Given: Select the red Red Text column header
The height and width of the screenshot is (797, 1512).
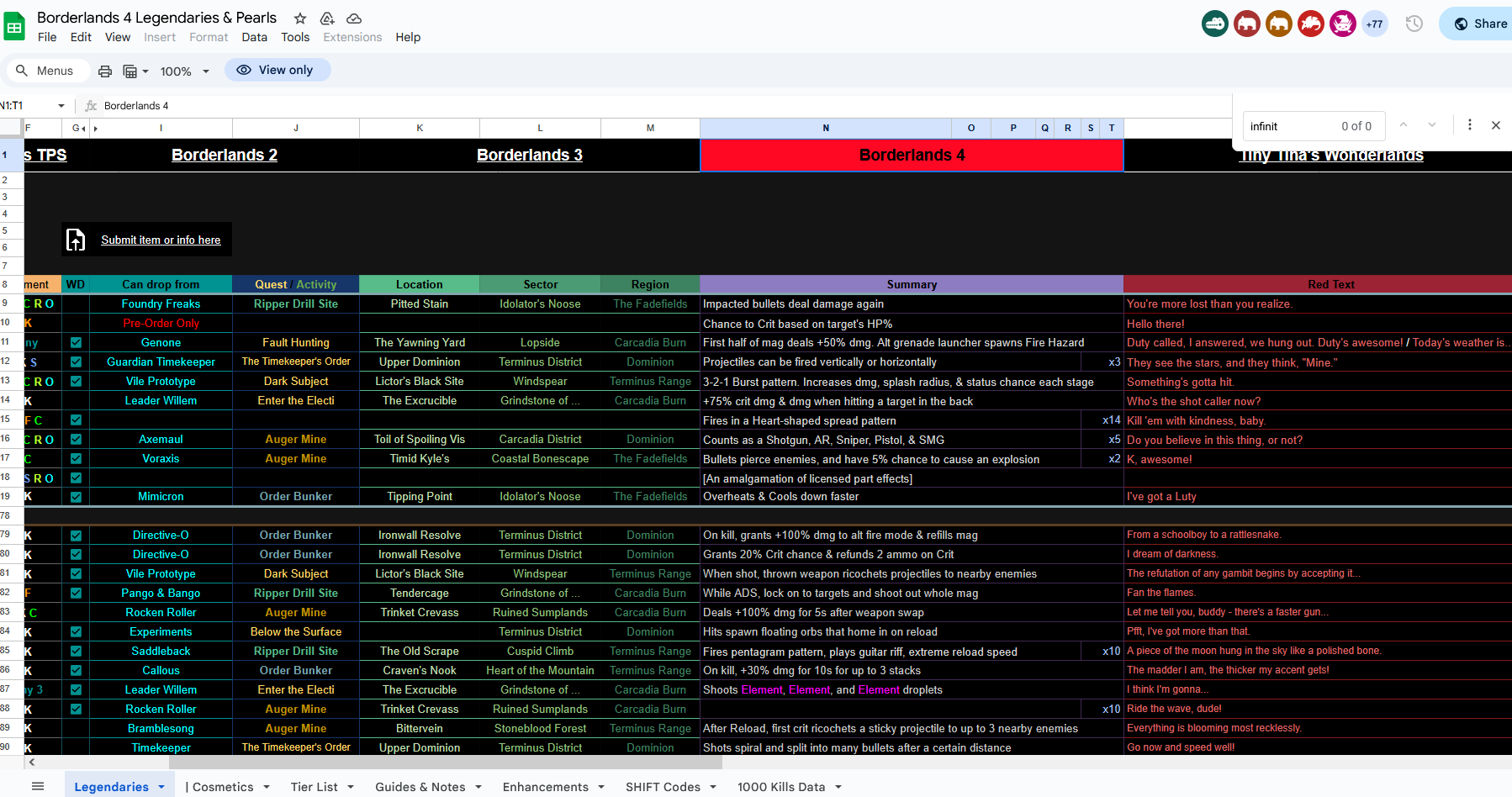Looking at the screenshot, I should point(1318,284).
